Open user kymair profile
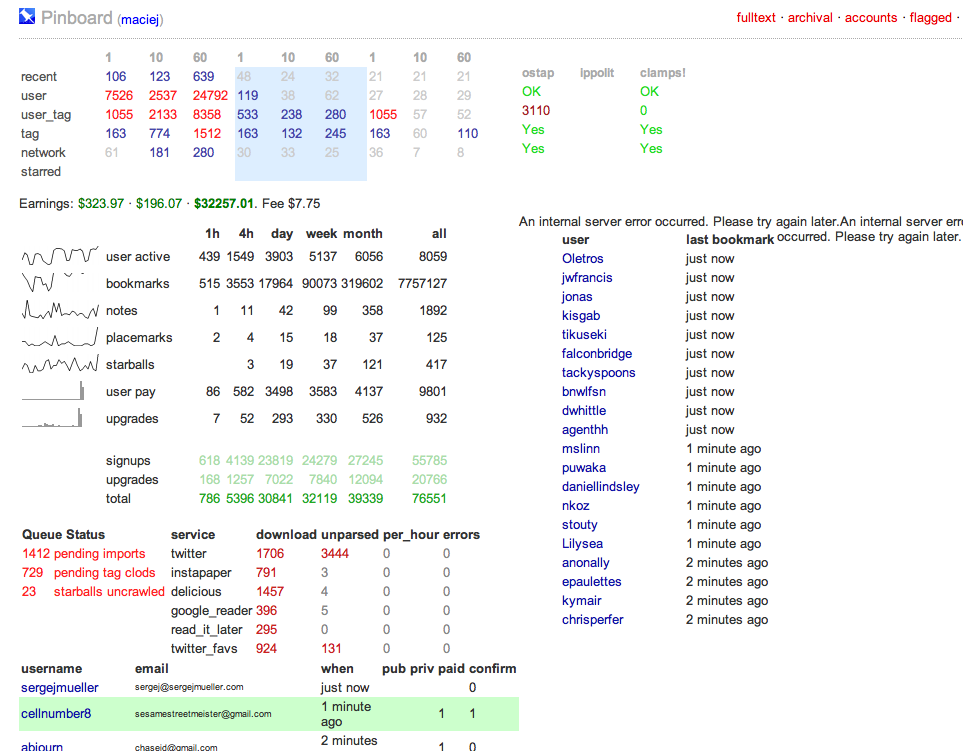Screen dimensions: 963x751 582,601
